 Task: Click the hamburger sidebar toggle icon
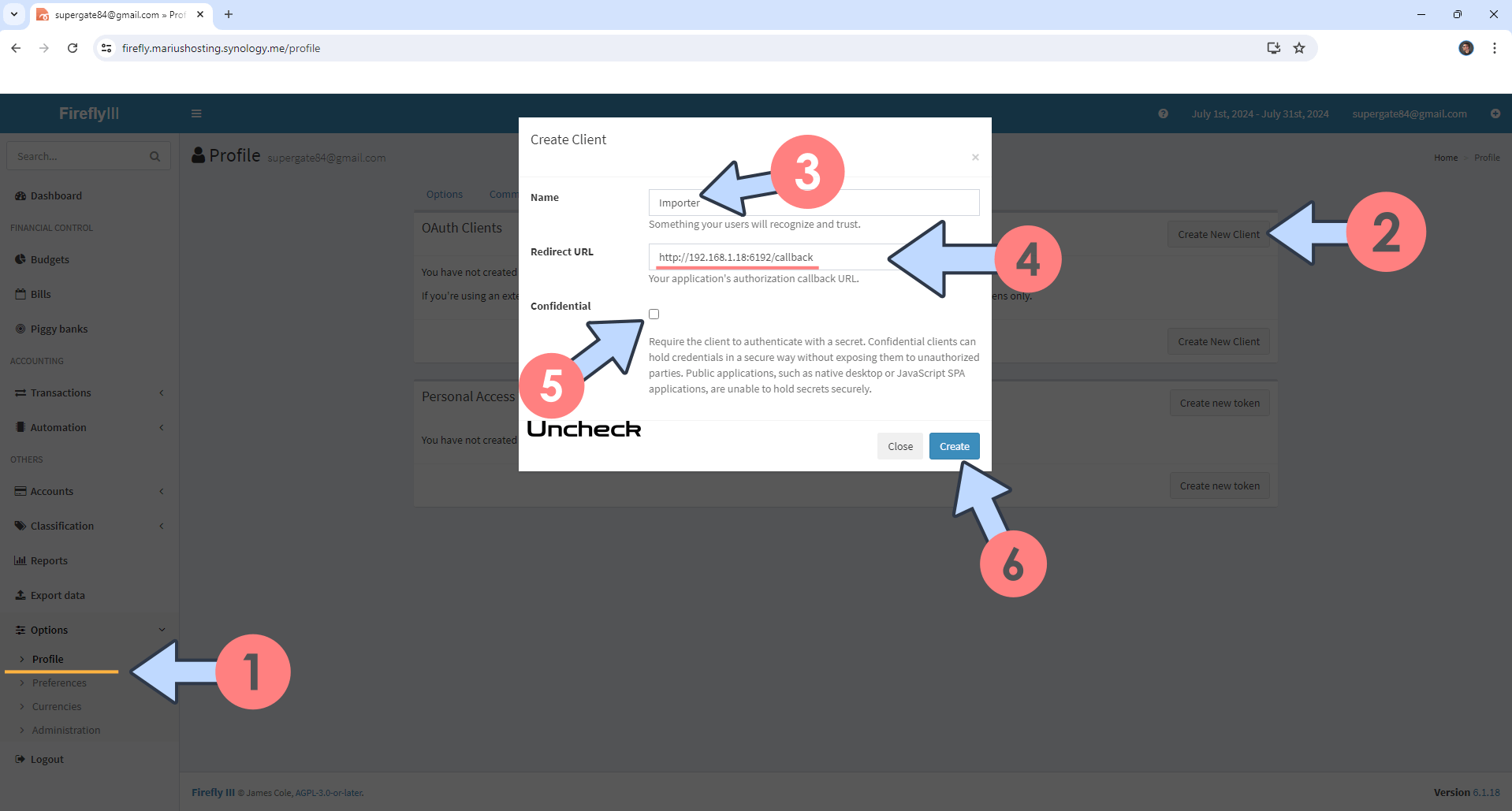coord(196,113)
